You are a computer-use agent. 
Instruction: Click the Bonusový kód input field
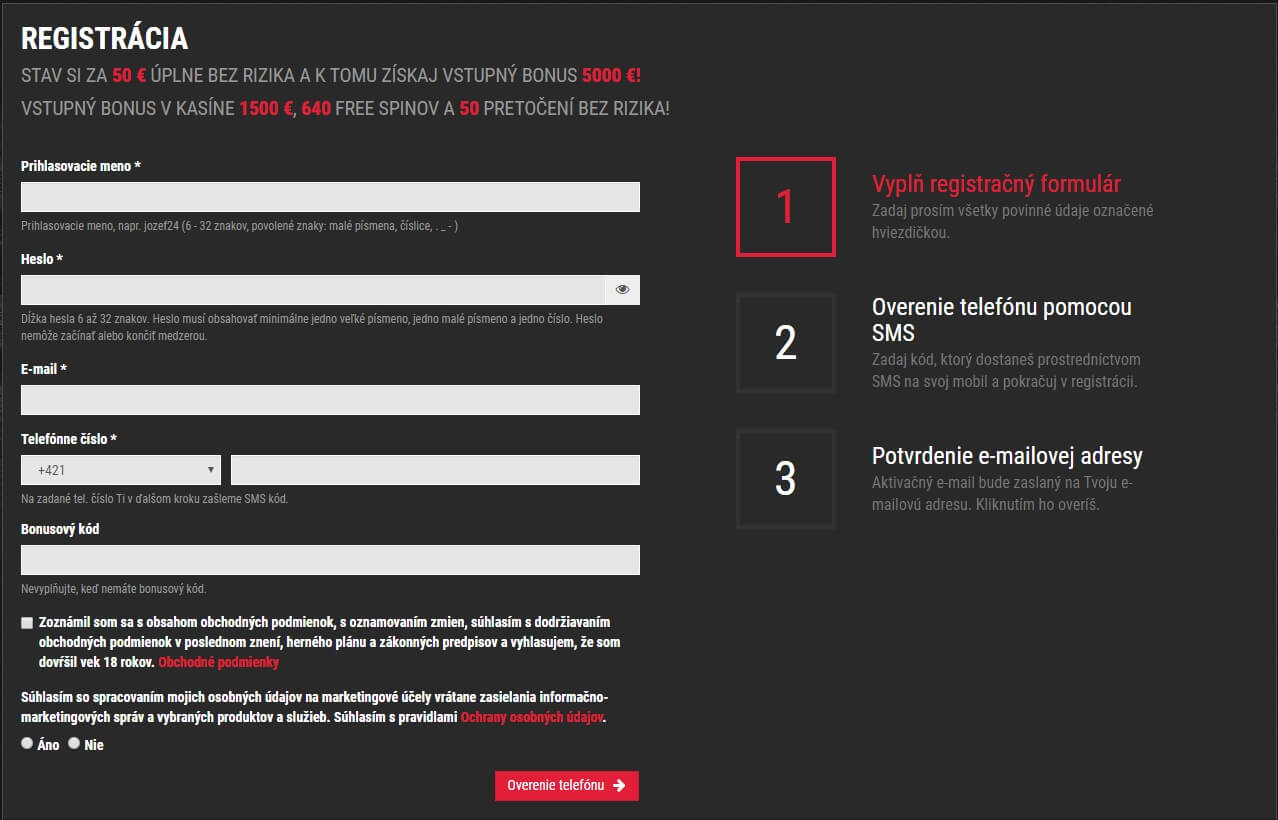[x=330, y=560]
